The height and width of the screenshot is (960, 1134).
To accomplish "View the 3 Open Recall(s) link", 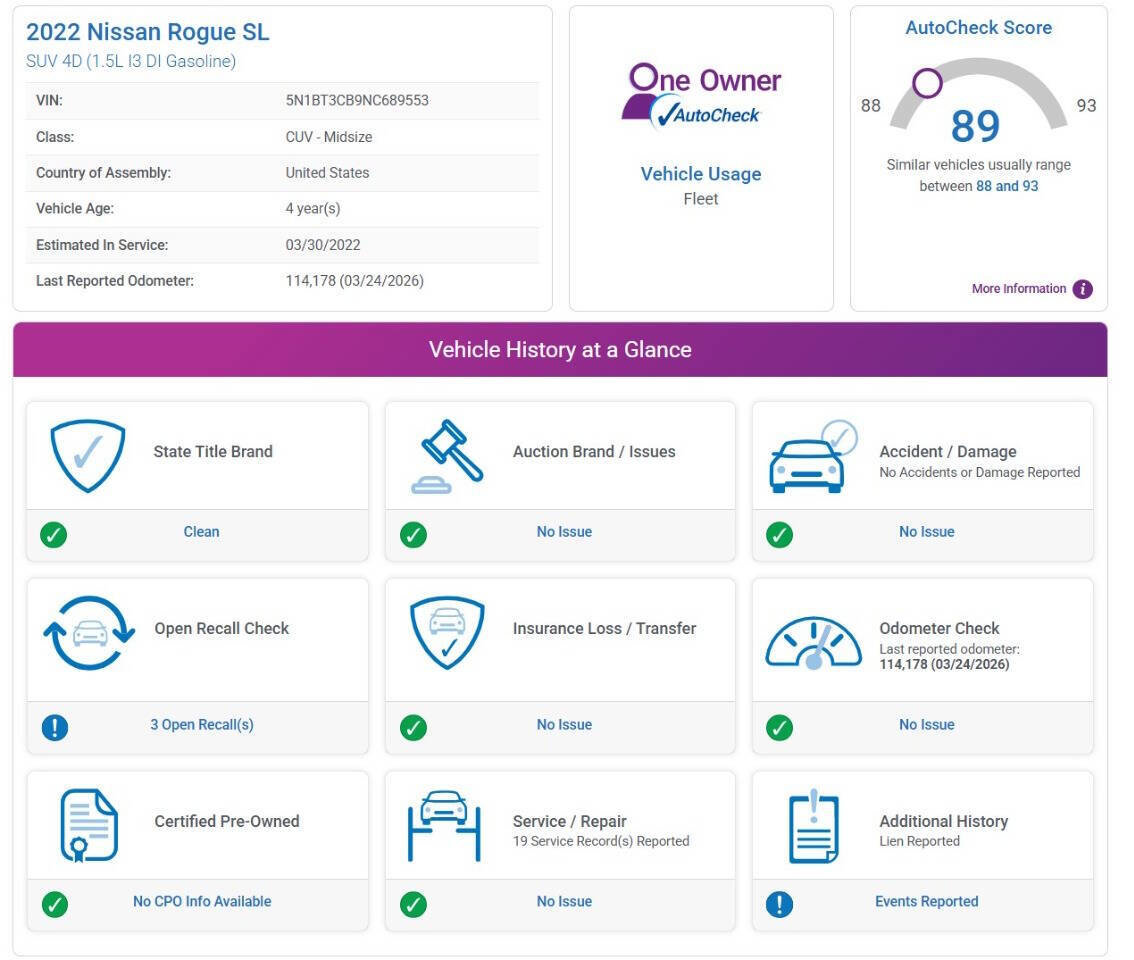I will tap(202, 725).
